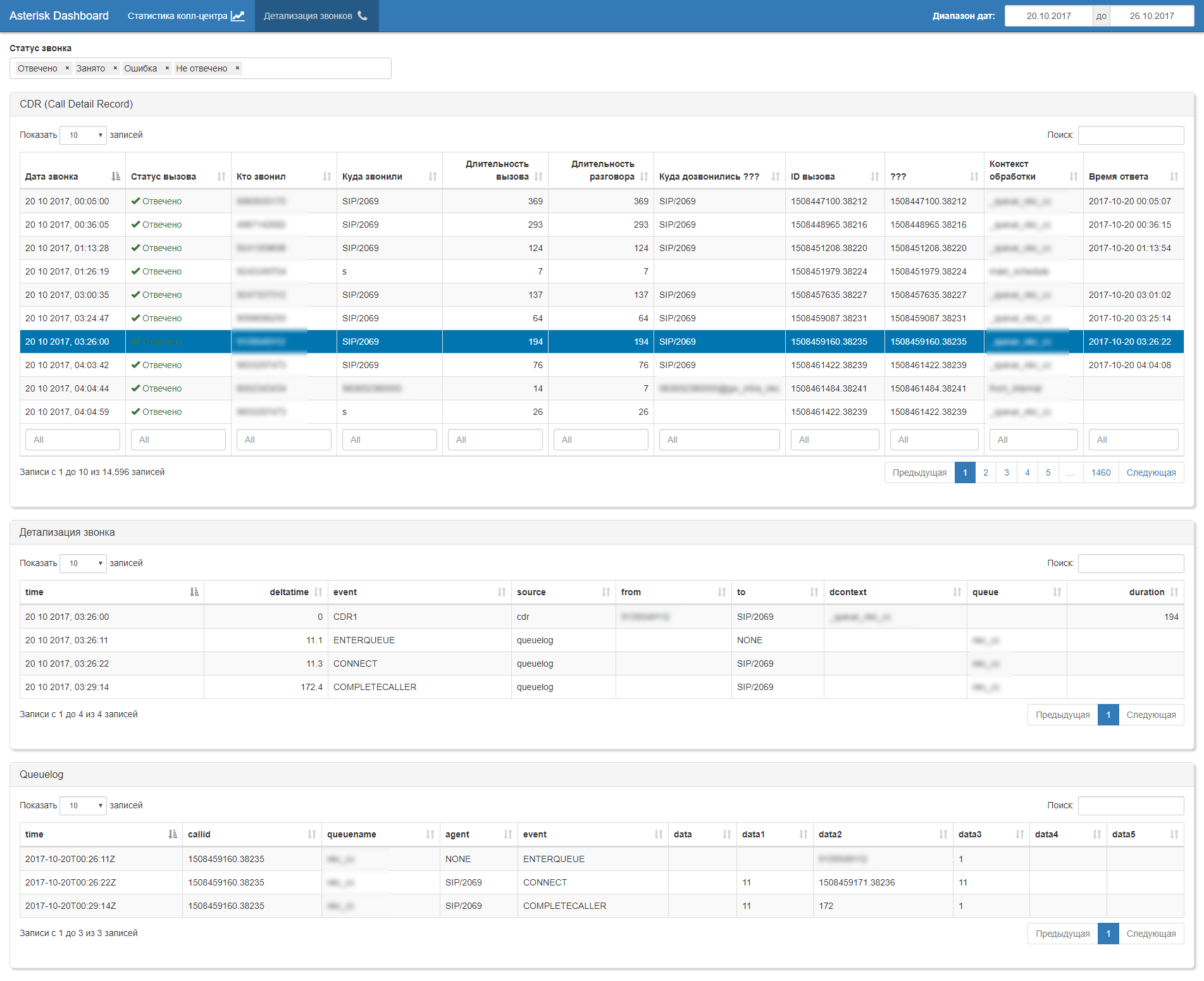Click Asterisk Dashboard brand link

coord(59,16)
